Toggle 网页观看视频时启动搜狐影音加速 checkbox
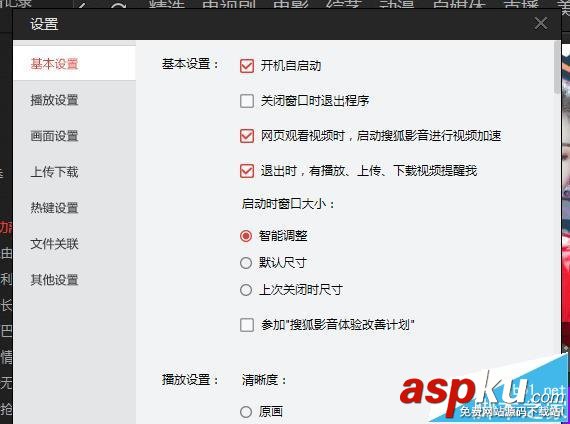570x424 pixels. click(247, 136)
